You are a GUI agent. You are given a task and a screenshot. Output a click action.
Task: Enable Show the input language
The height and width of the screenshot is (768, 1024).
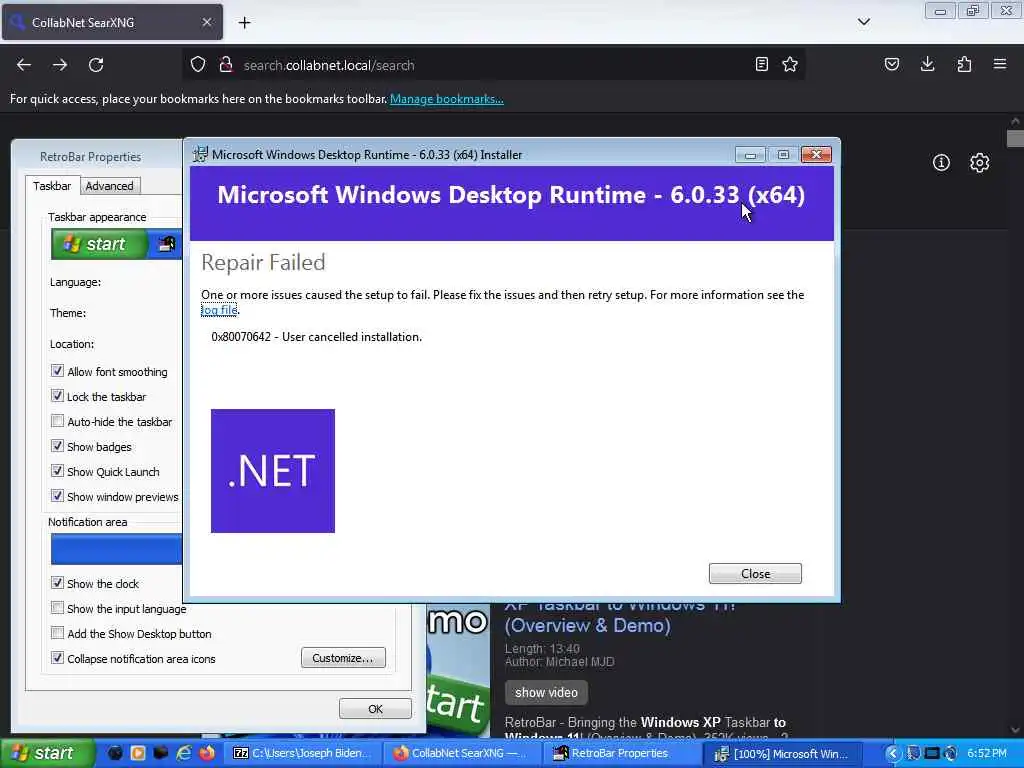[57, 608]
